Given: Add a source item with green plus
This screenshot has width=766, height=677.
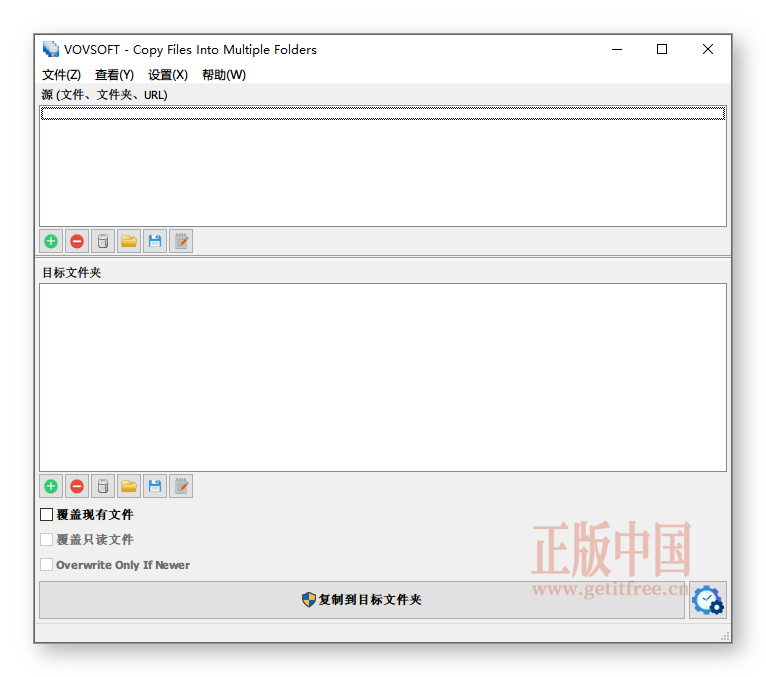Looking at the screenshot, I should [51, 241].
